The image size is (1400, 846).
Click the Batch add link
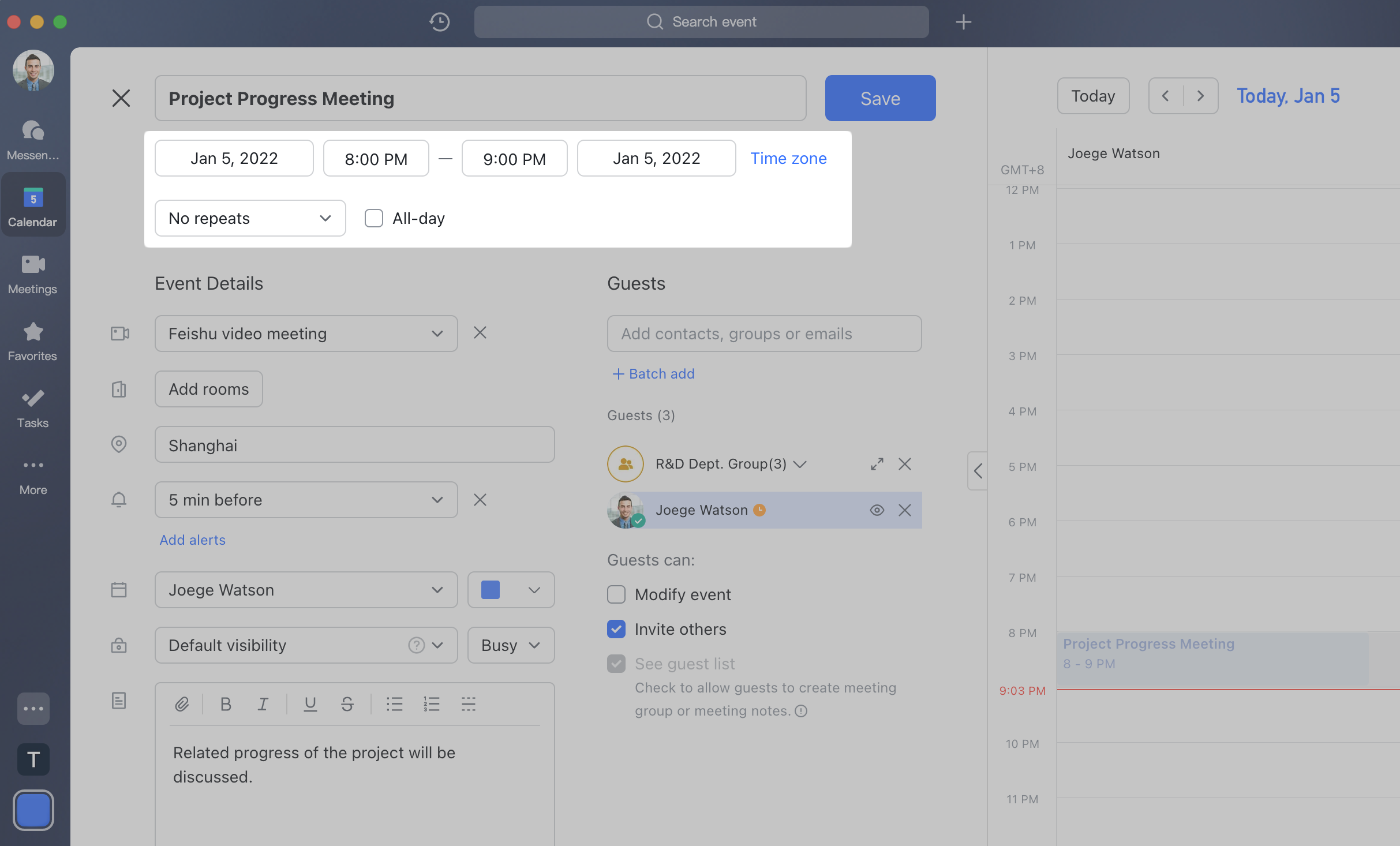[x=653, y=373]
